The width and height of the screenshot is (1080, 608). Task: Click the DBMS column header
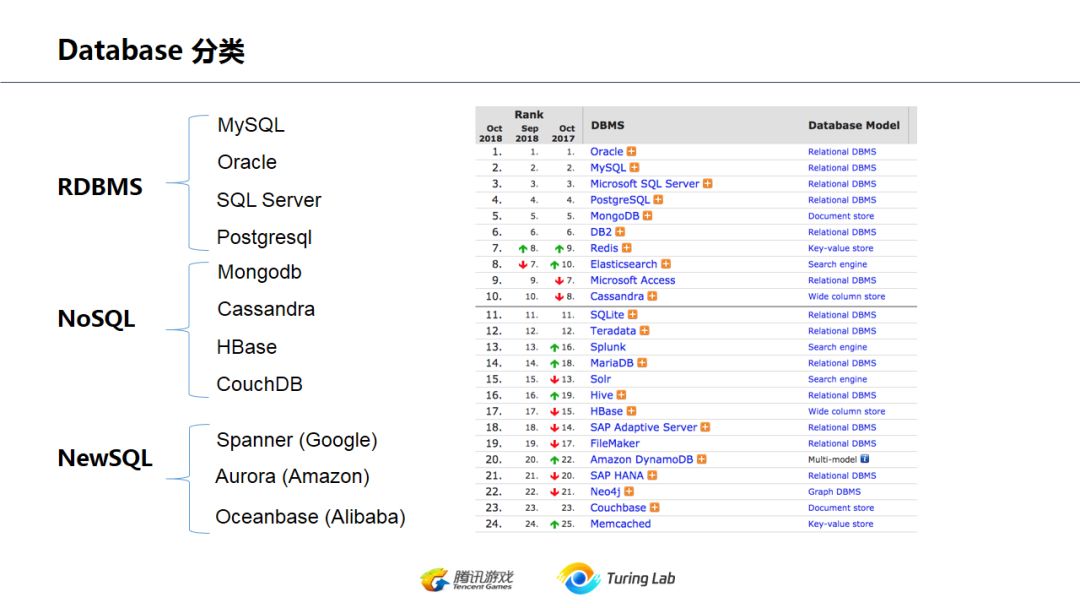pos(608,125)
